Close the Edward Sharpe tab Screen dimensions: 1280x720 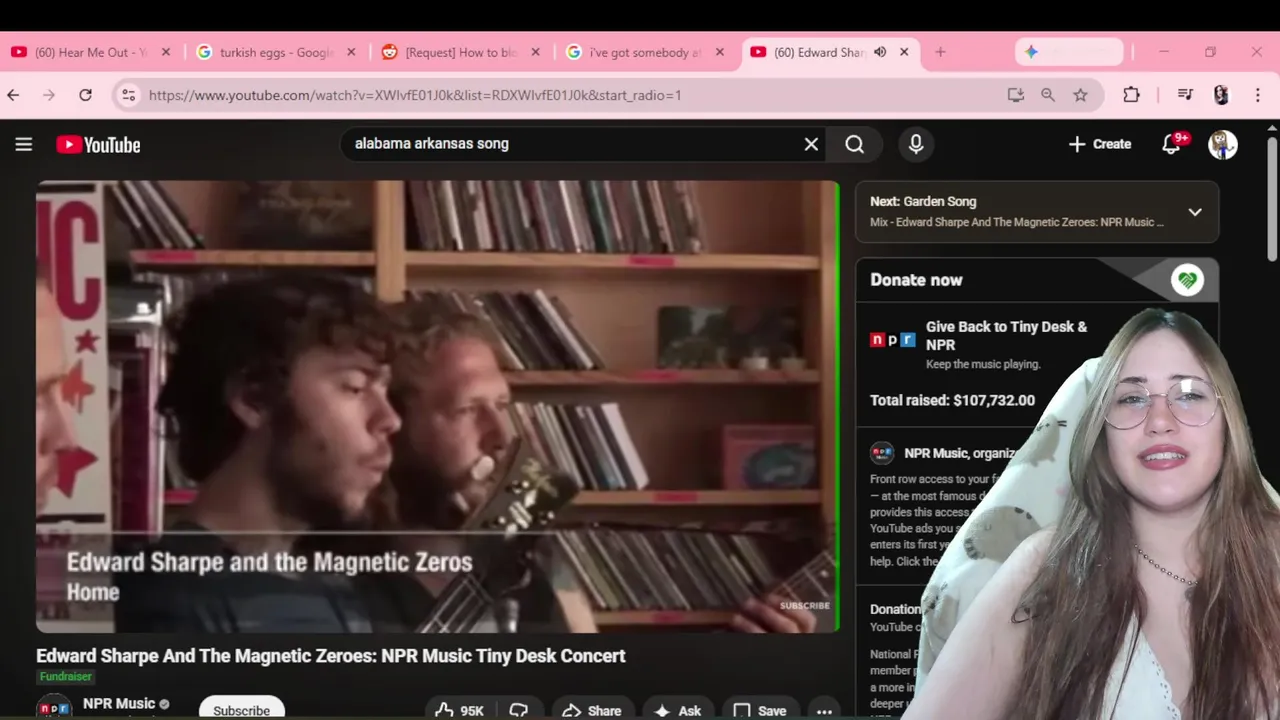(x=904, y=52)
